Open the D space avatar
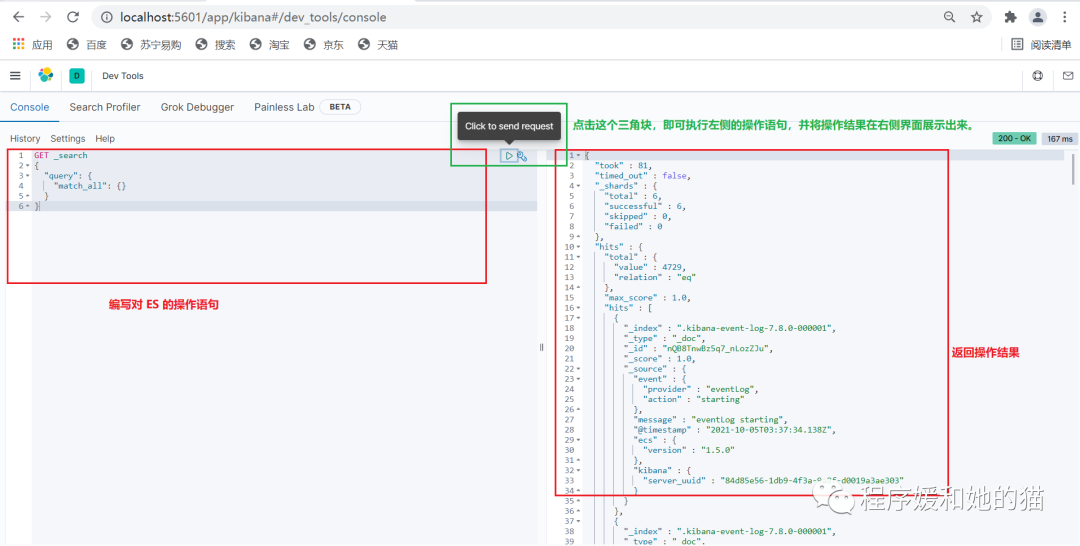The image size is (1080, 546). point(77,76)
